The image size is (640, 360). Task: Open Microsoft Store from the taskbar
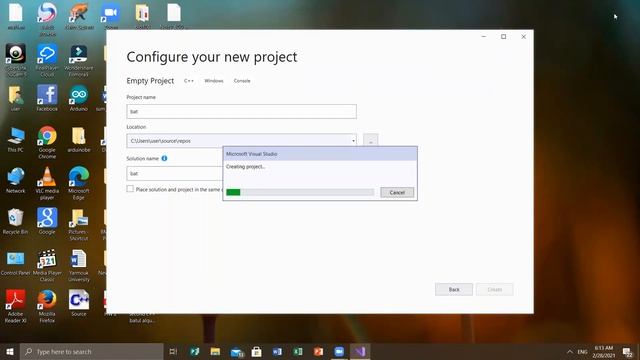tap(256, 351)
